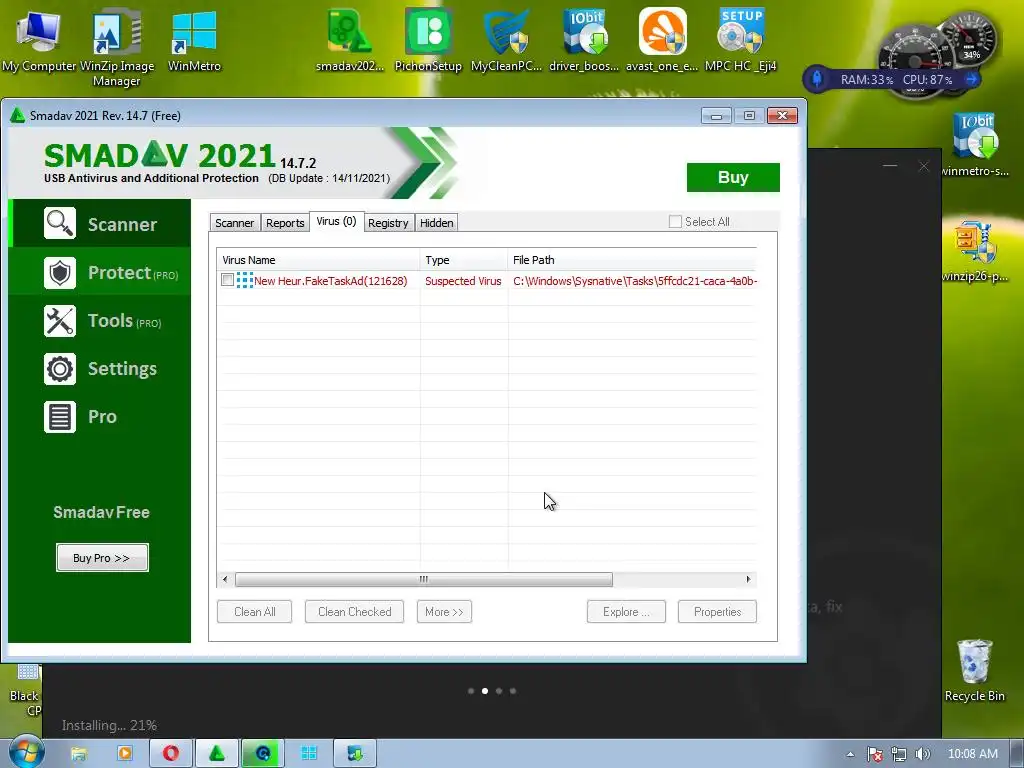The height and width of the screenshot is (768, 1024).
Task: Click the rocket icon in RAM/CPU widget
Action: [x=816, y=79]
